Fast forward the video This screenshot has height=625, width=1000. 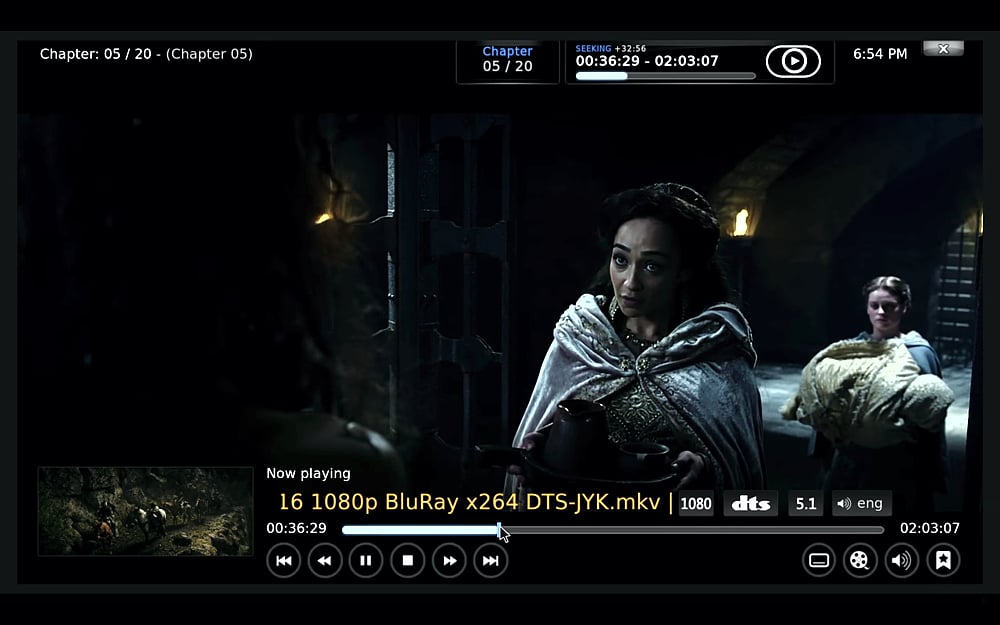449,561
